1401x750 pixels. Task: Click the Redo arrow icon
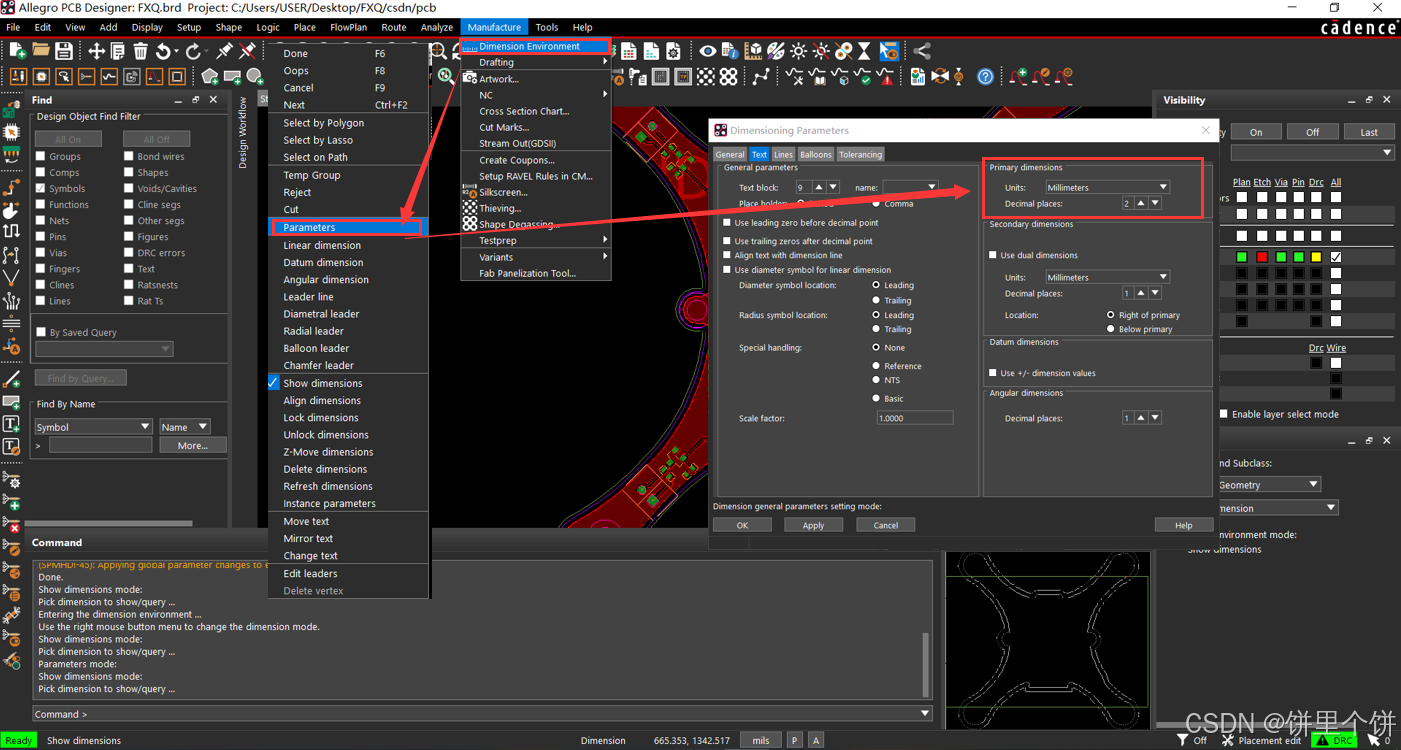[x=193, y=51]
